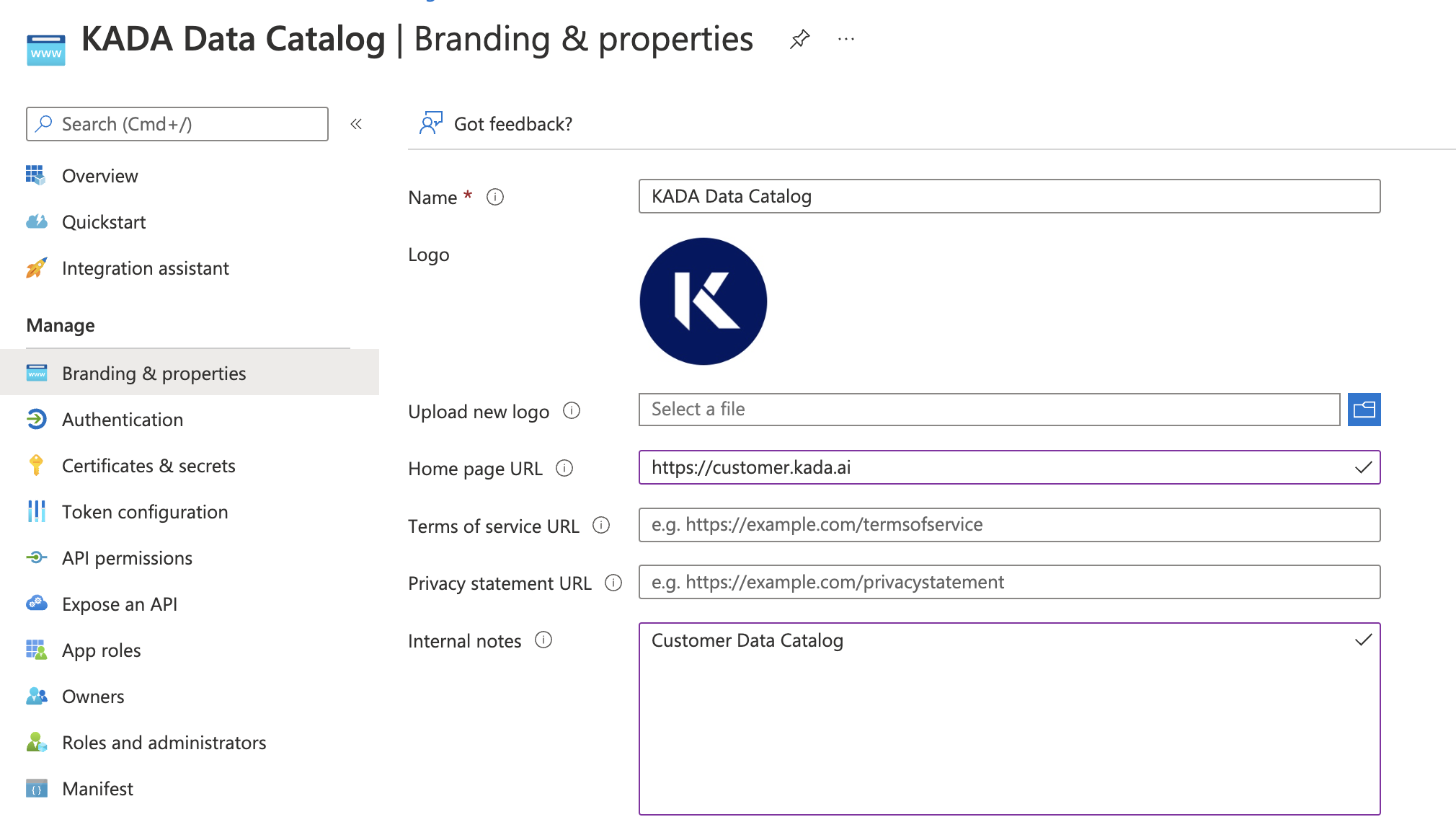Collapse the left navigation panel
The height and width of the screenshot is (835, 1456).
click(x=355, y=124)
